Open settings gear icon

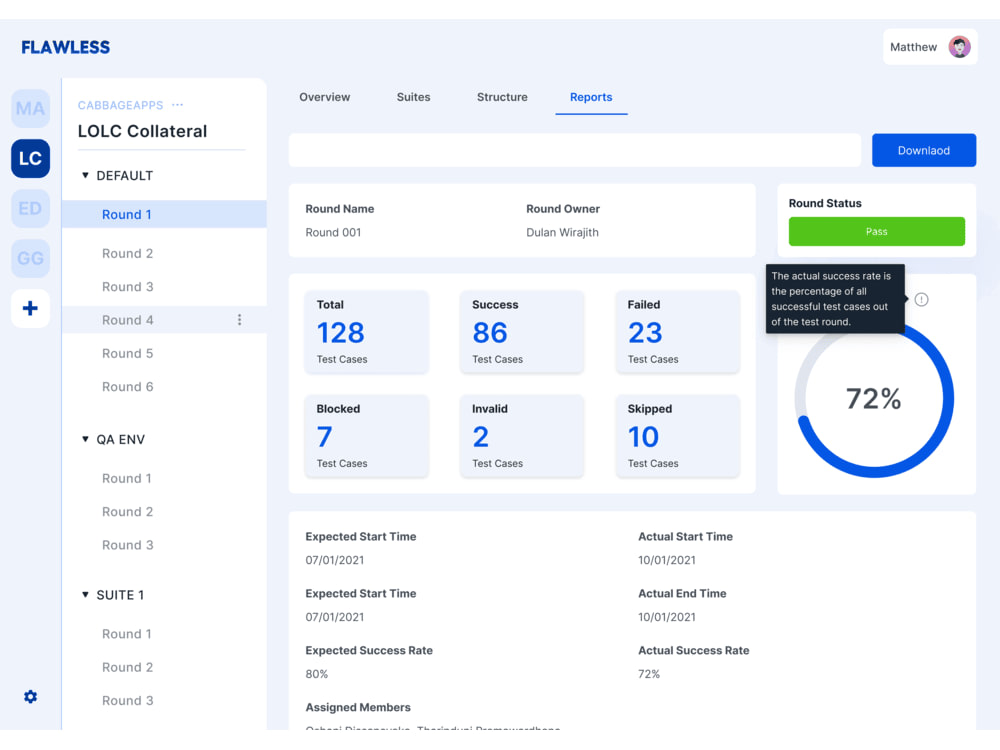(31, 696)
